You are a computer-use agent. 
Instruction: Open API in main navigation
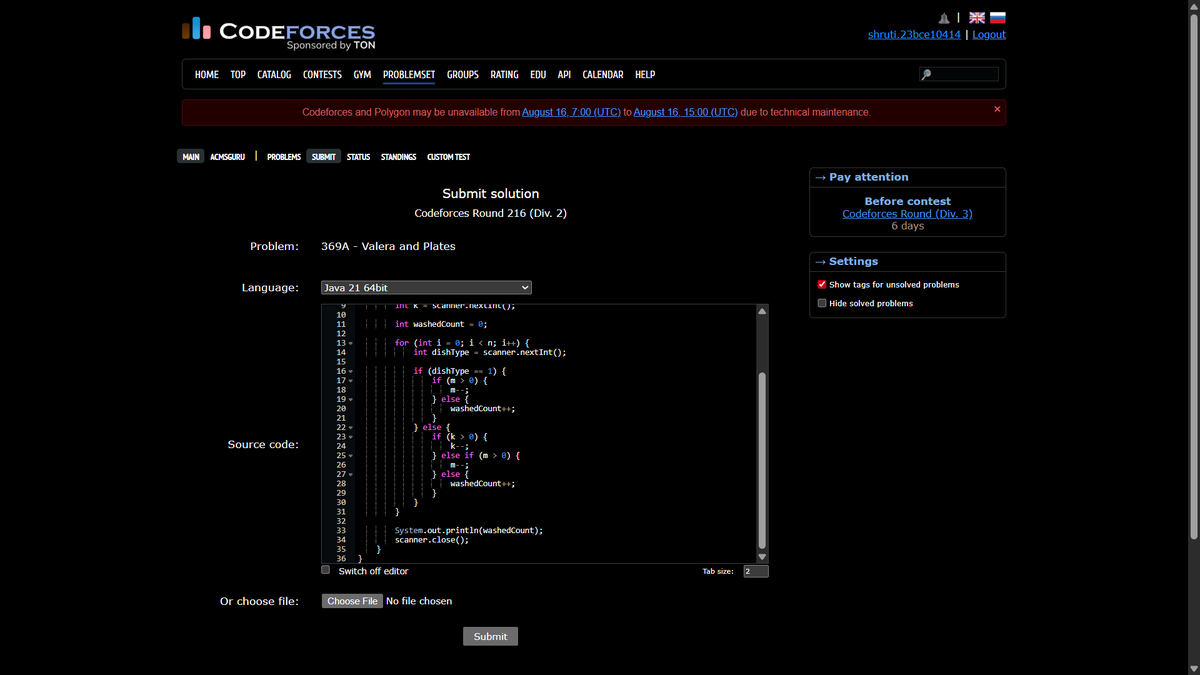pyautogui.click(x=564, y=75)
